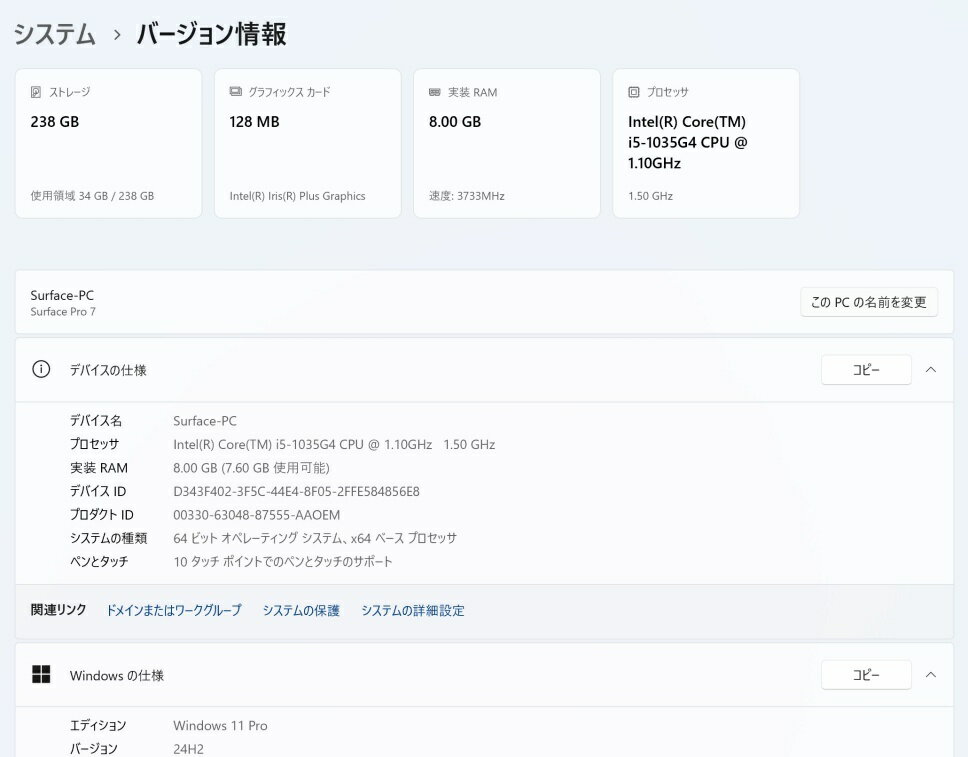Open システムの保護 link
Image resolution: width=968 pixels, height=757 pixels.
(301, 610)
